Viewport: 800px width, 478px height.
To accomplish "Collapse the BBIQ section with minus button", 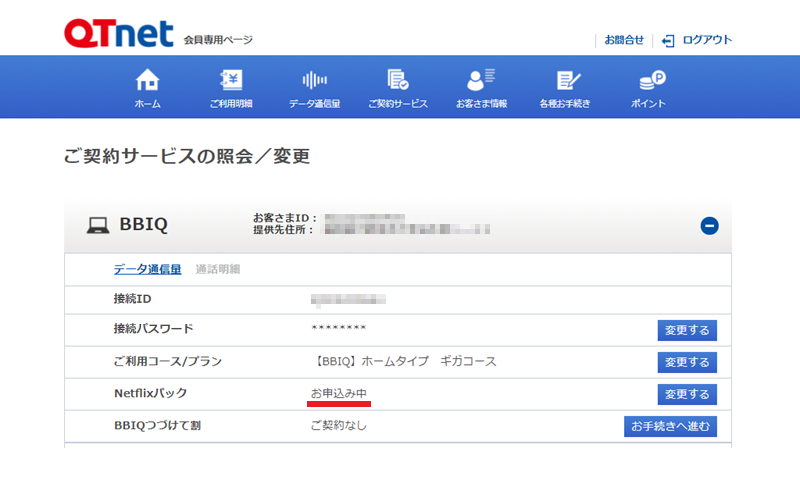I will pos(709,225).
